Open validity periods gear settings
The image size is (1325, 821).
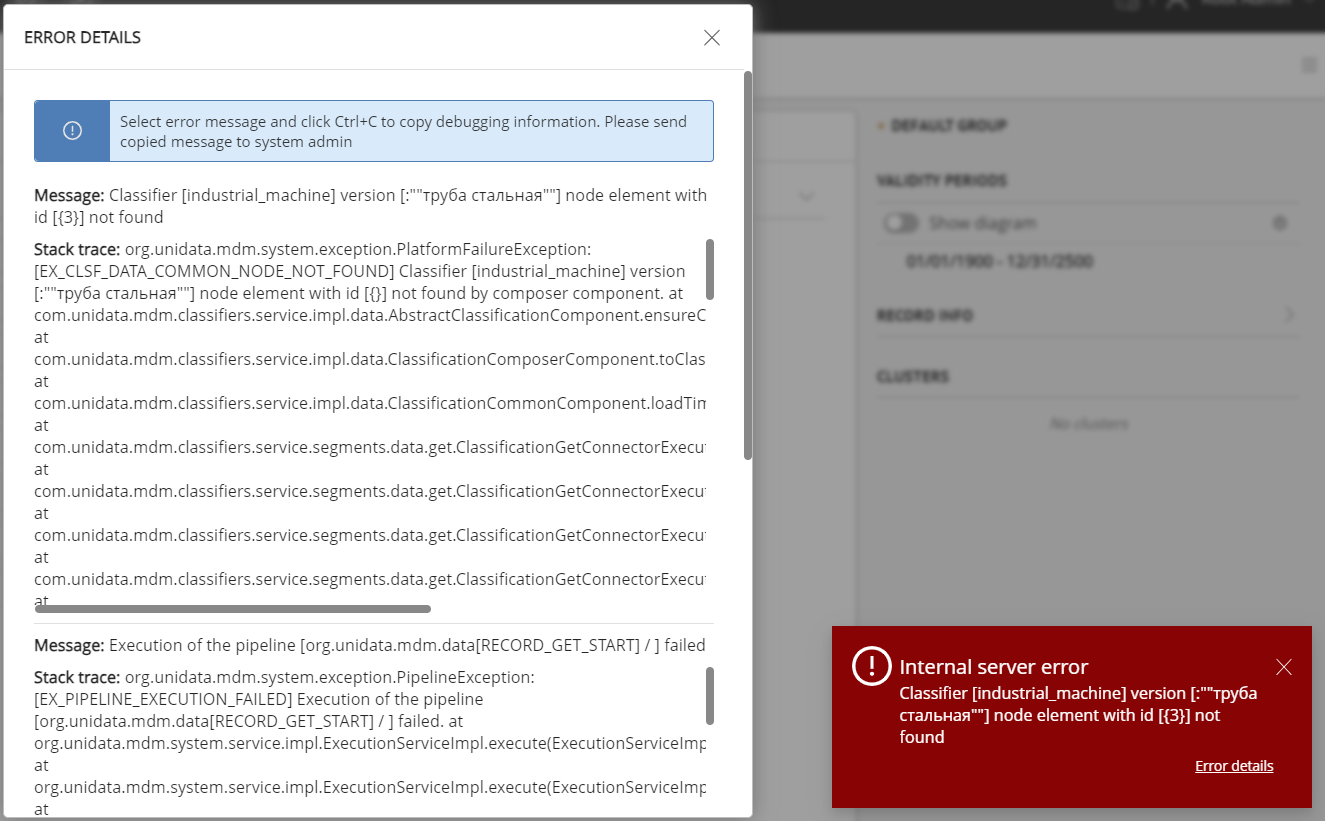pos(1279,223)
